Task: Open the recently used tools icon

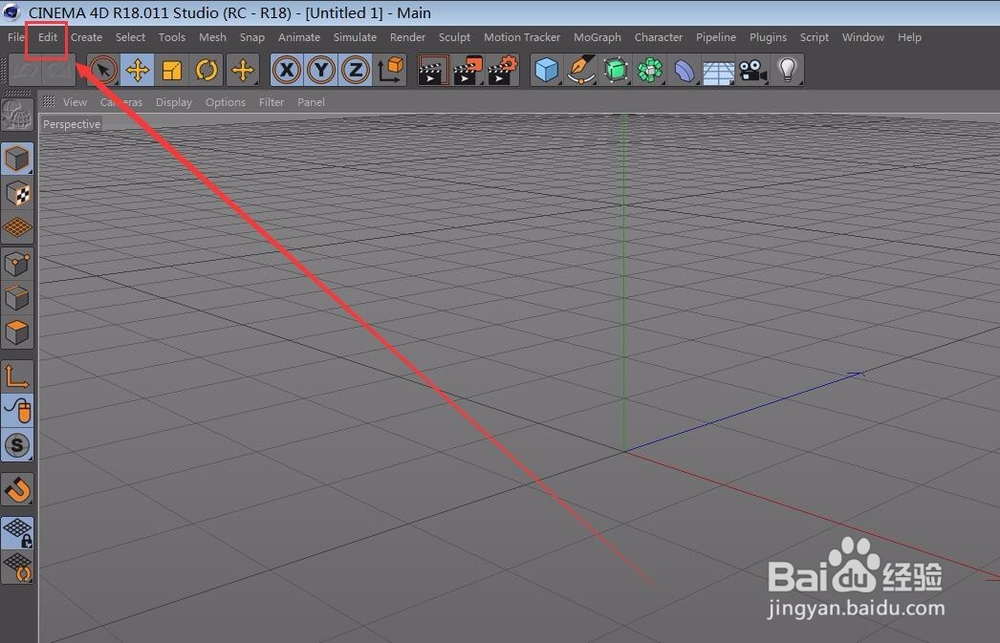Action: (243, 70)
